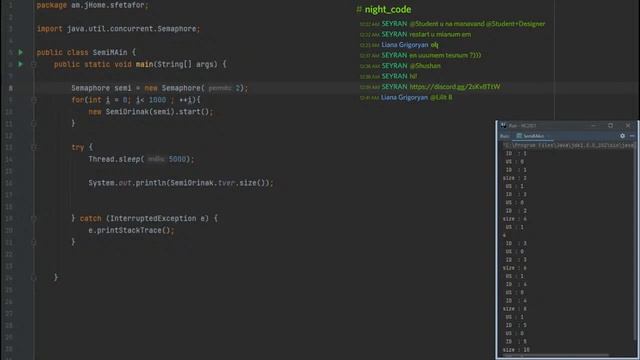
Task: Click the Run console horizontal scrollbar
Action: (x=555, y=356)
